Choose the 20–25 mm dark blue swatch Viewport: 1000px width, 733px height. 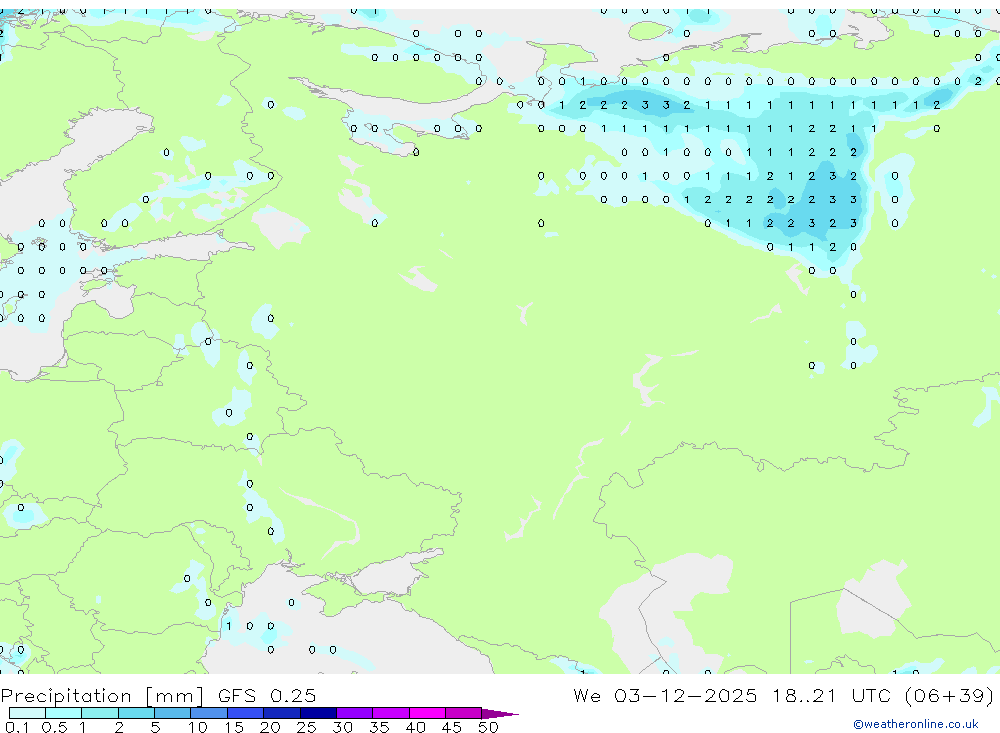point(282,713)
